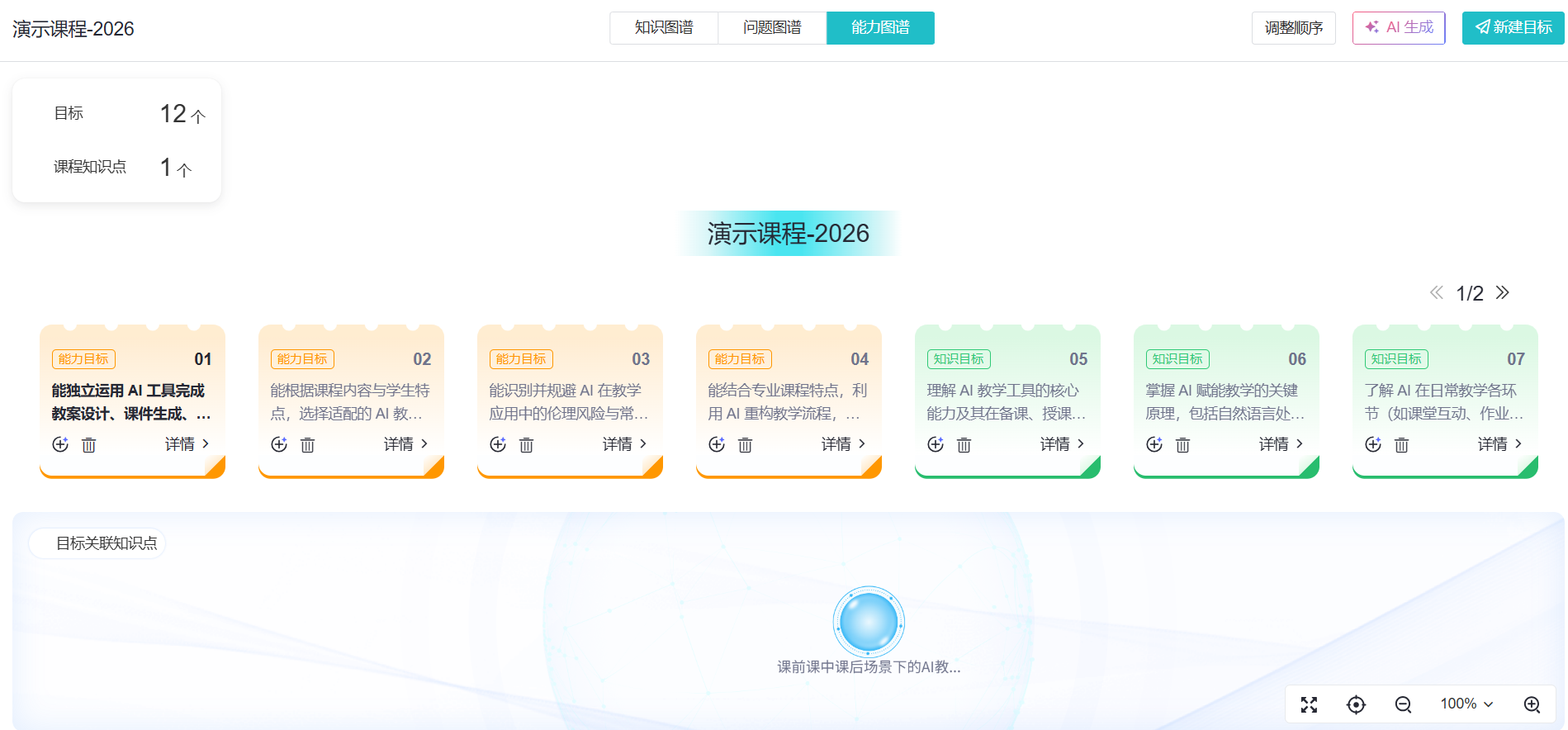This screenshot has height=730, width=1568.
Task: Open details of goal card 03
Action: click(x=625, y=443)
